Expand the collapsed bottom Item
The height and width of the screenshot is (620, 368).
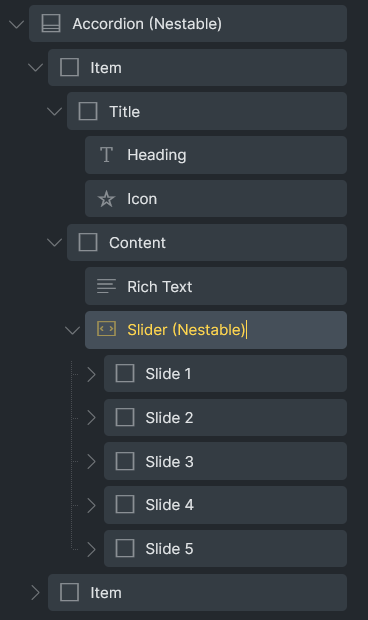[x=35, y=592]
